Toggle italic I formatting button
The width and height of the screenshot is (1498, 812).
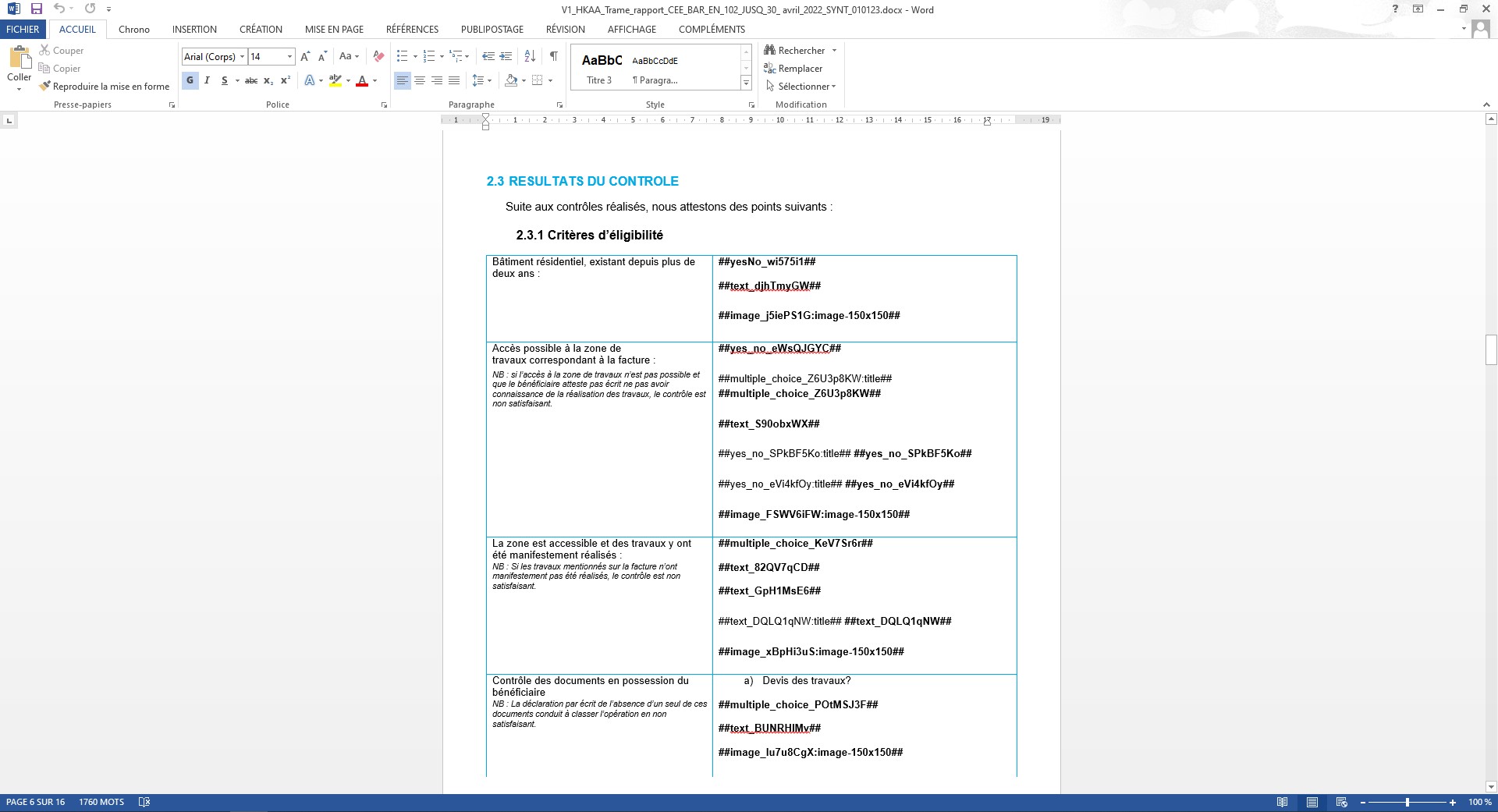(207, 80)
